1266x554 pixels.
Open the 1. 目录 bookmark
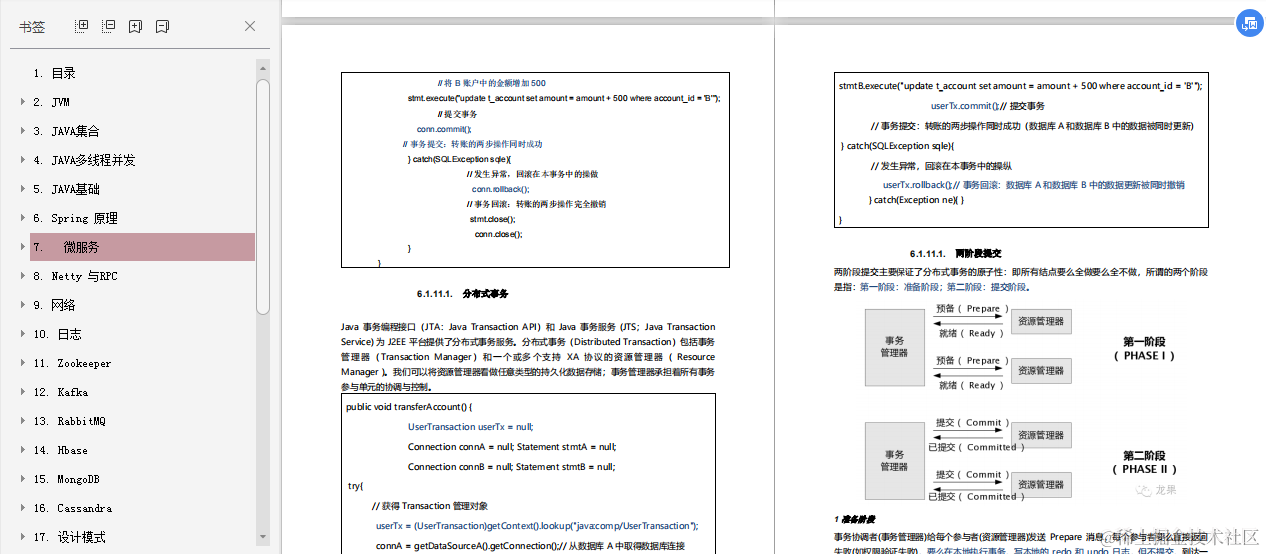coord(55,73)
